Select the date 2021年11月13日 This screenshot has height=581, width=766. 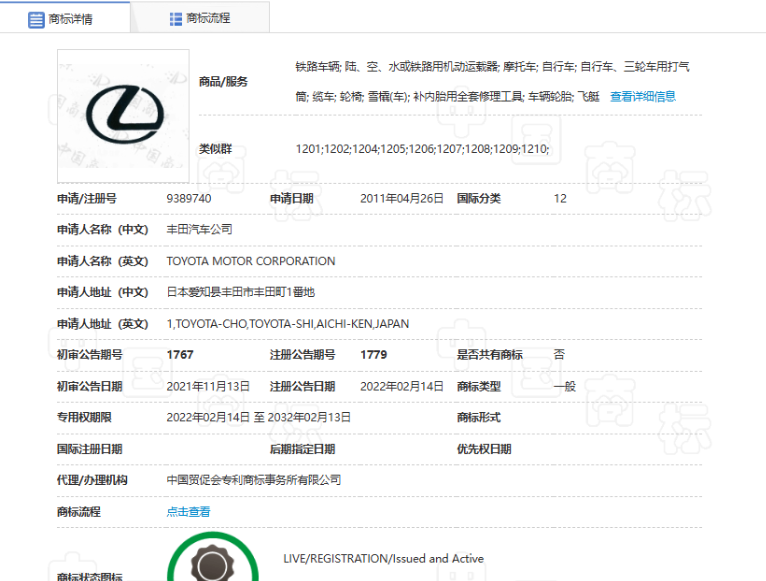coord(208,387)
